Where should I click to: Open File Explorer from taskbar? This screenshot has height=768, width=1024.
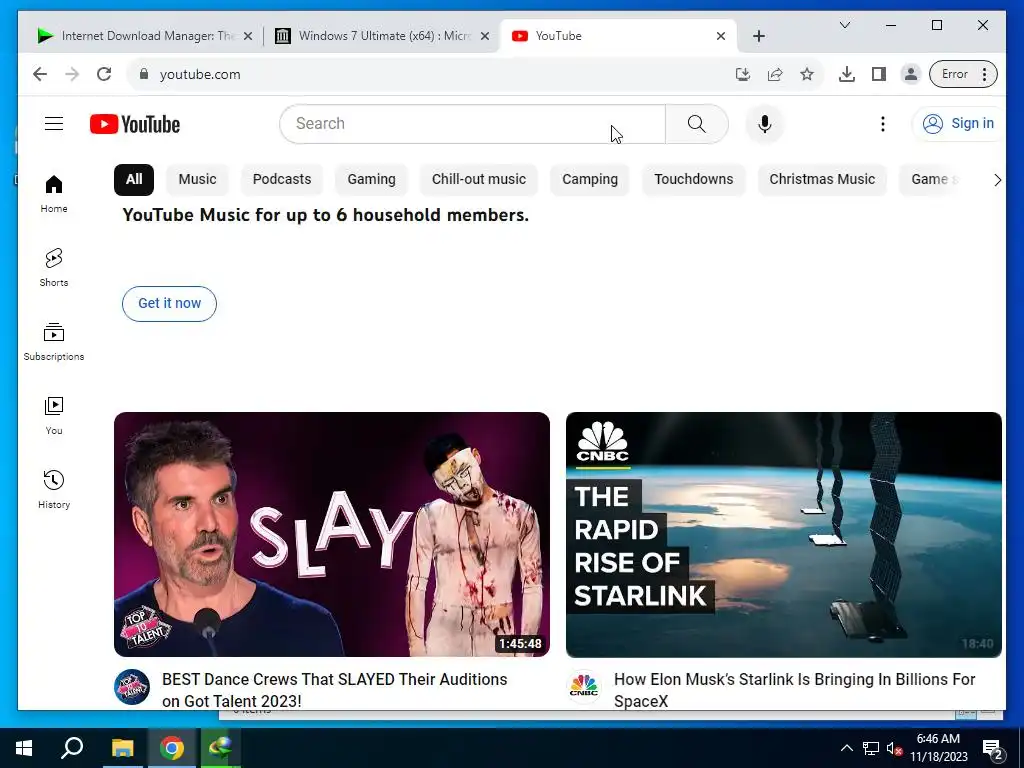(x=122, y=748)
